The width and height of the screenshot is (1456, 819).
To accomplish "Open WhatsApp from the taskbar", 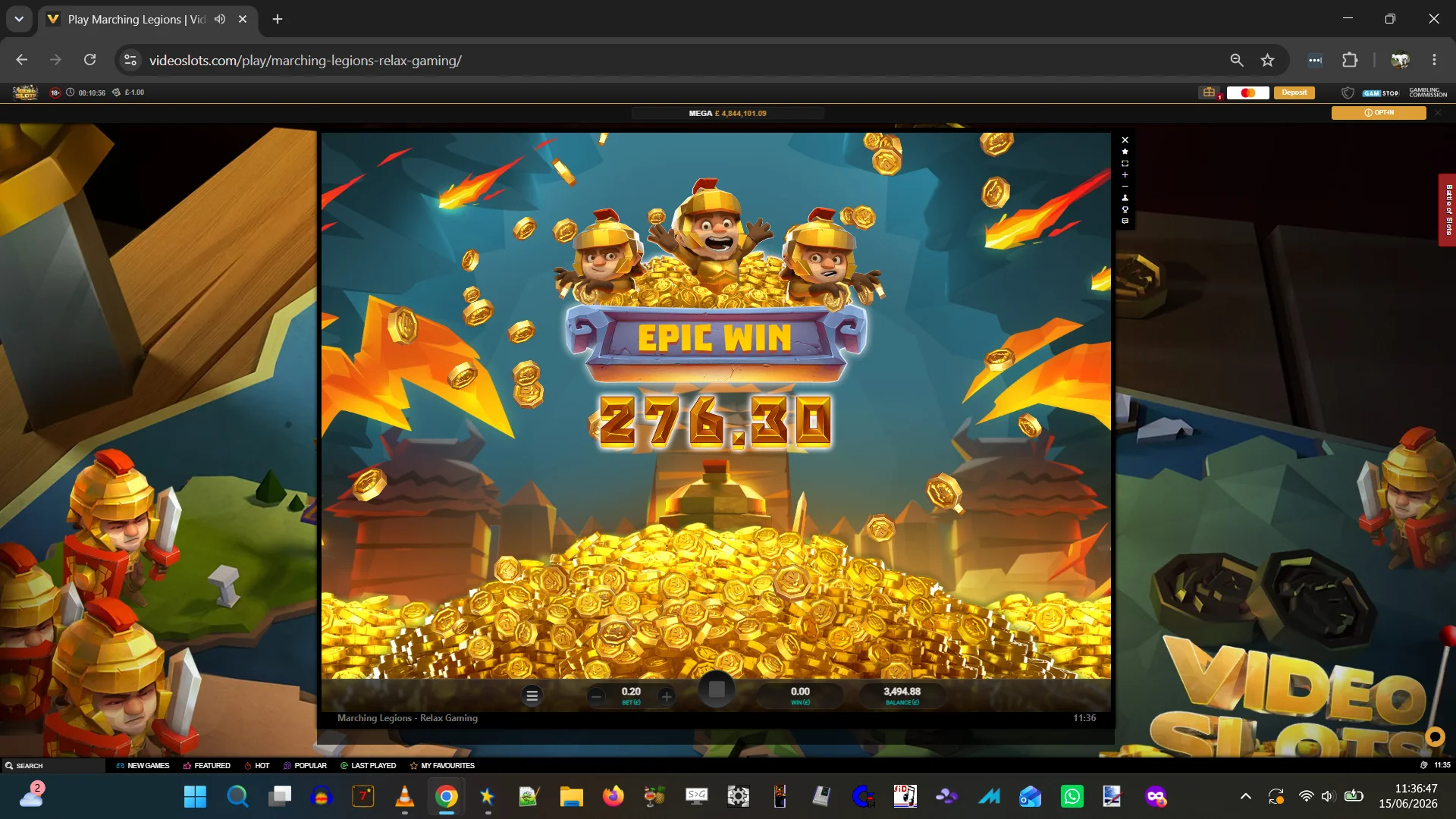I will point(1072,796).
